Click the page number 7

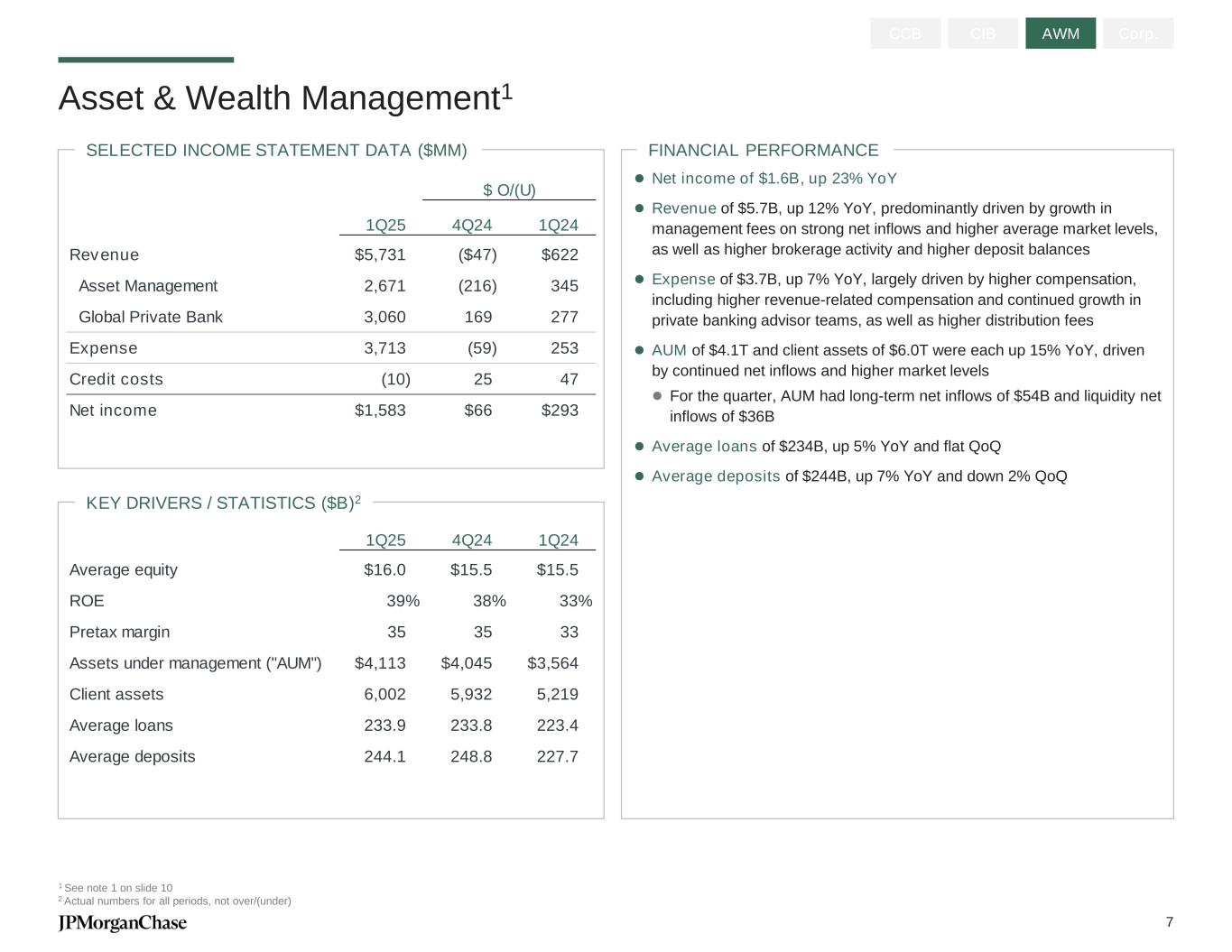coord(1169,921)
